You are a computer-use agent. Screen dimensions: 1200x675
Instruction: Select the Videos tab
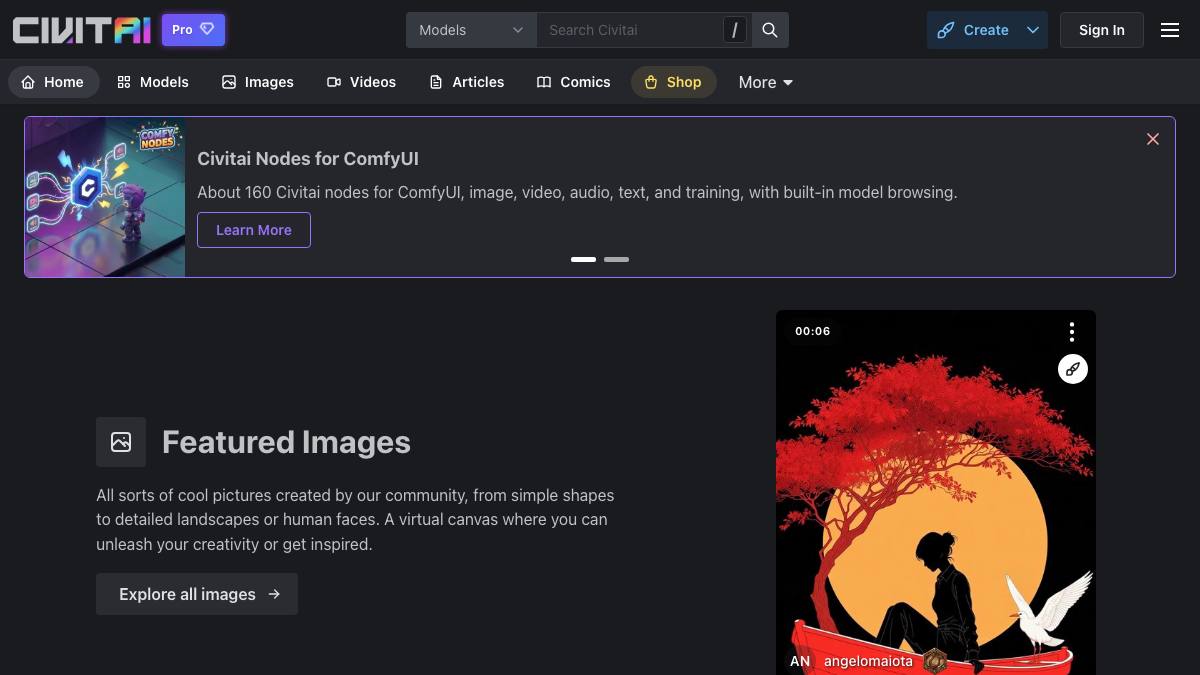pyautogui.click(x=362, y=82)
